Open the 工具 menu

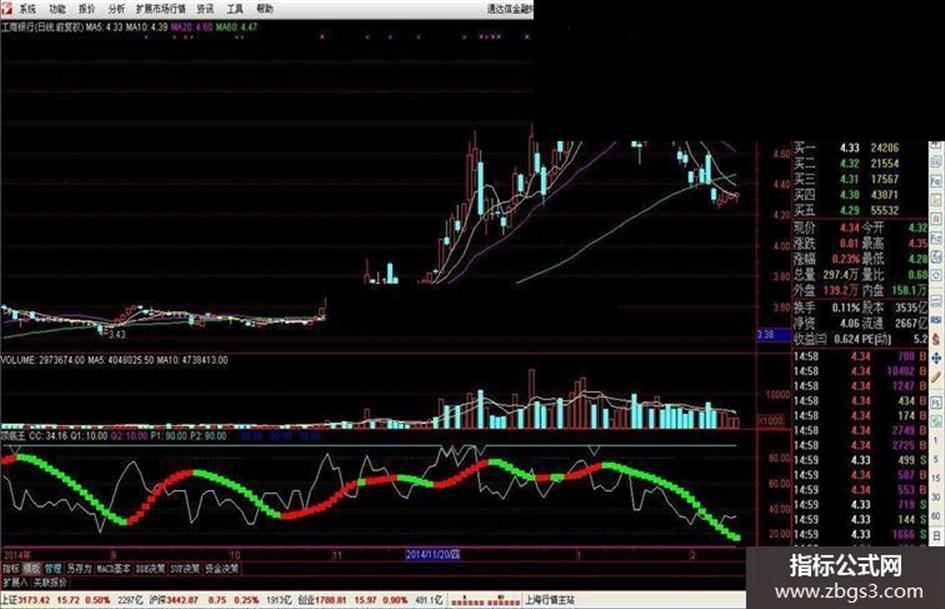(235, 9)
